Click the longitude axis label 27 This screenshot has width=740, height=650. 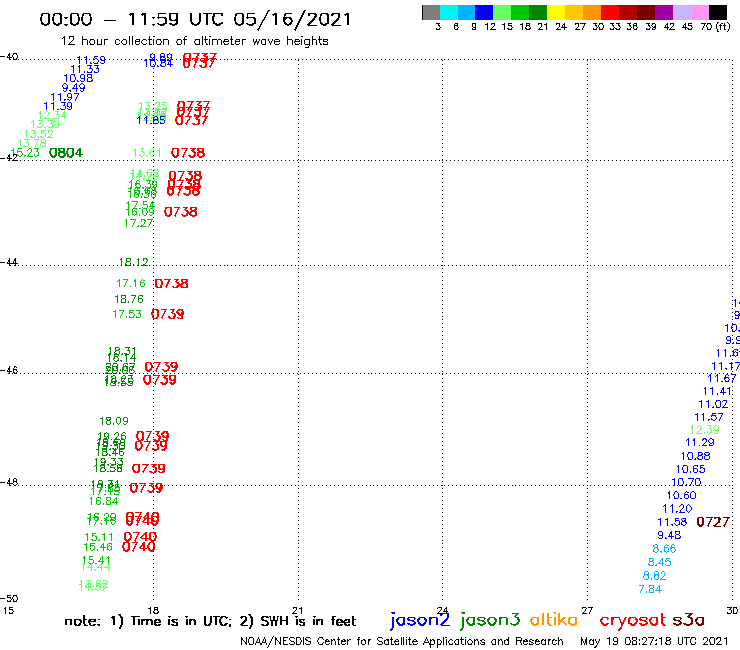pos(587,610)
